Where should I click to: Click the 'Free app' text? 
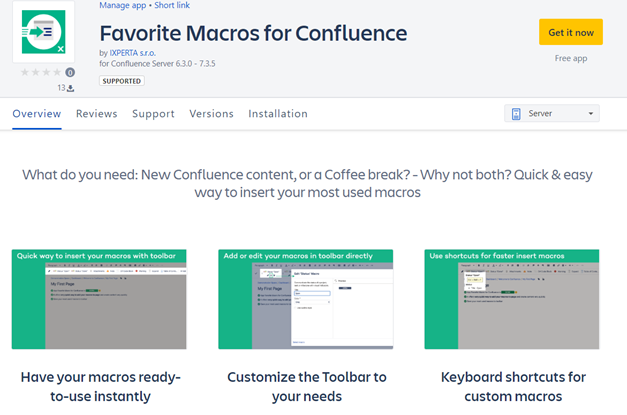coord(571,58)
